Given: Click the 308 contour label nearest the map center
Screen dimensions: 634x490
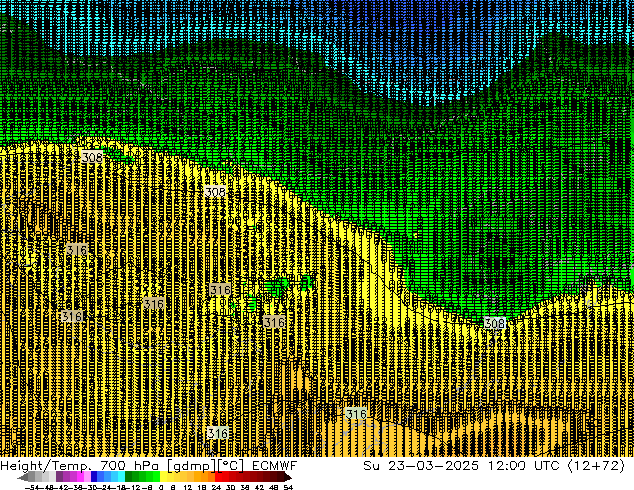Looking at the screenshot, I should tap(215, 192).
